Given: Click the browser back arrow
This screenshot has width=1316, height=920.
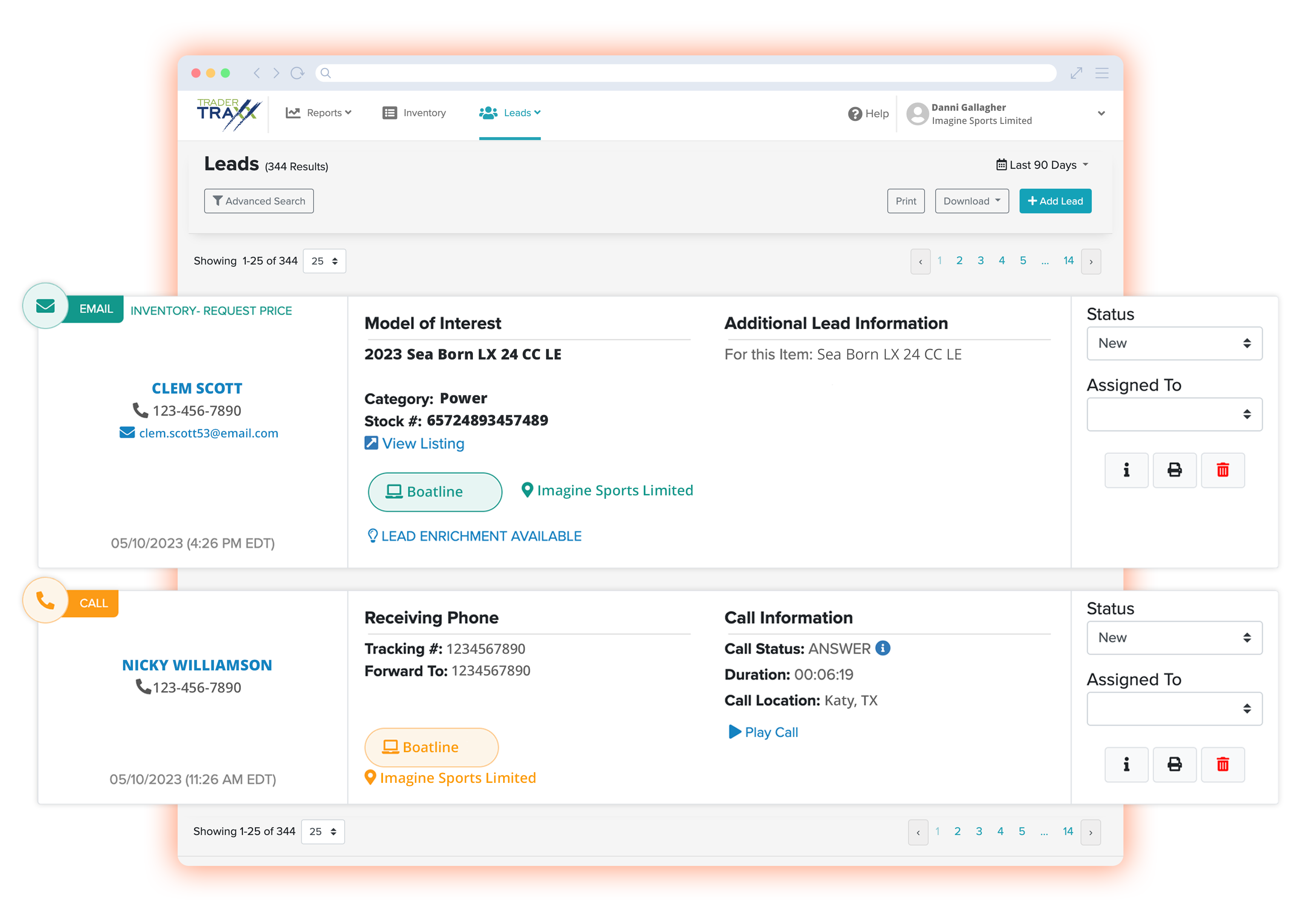Looking at the screenshot, I should point(257,73).
